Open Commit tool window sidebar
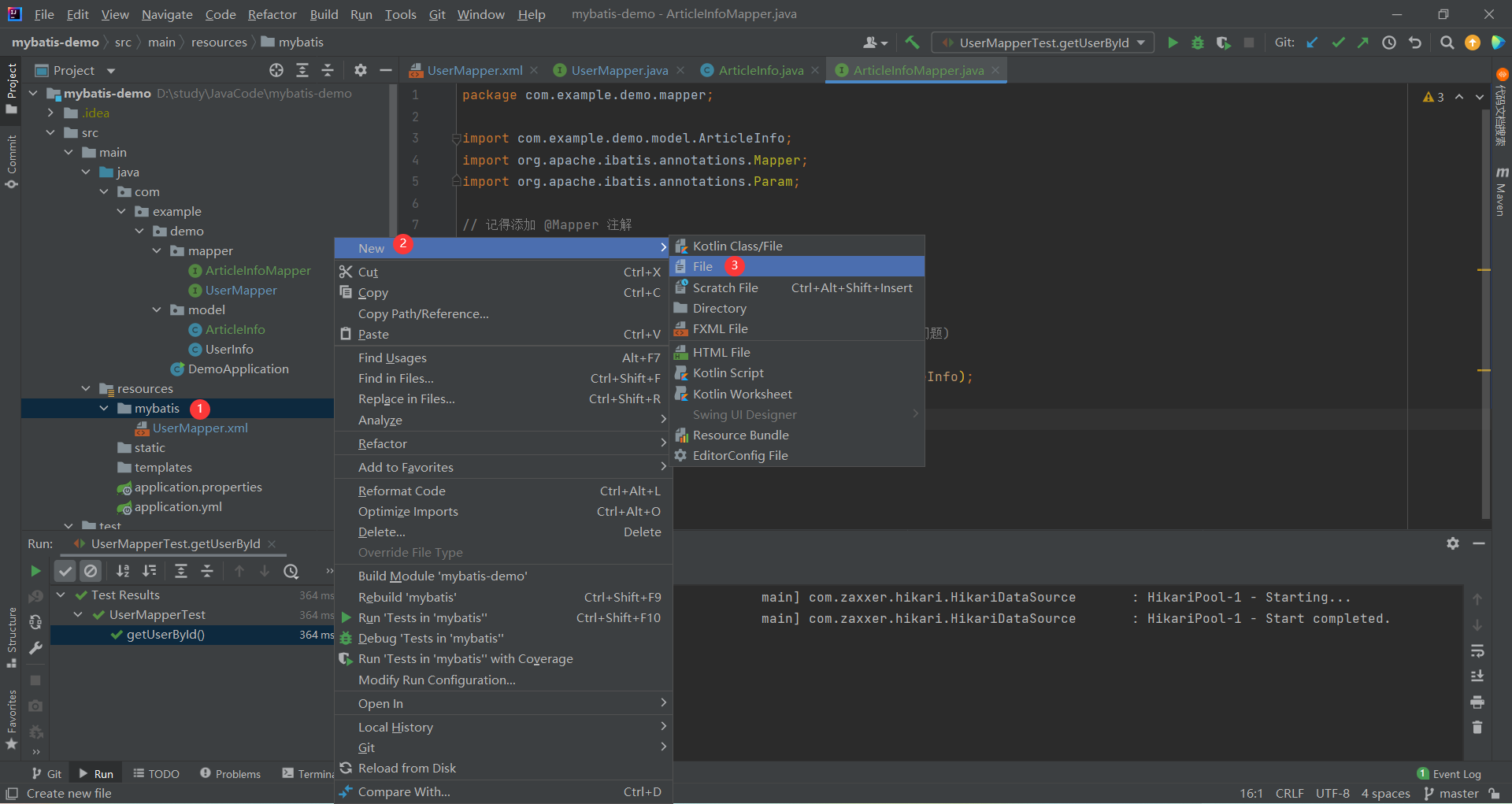This screenshot has width=1512, height=804. click(11, 161)
